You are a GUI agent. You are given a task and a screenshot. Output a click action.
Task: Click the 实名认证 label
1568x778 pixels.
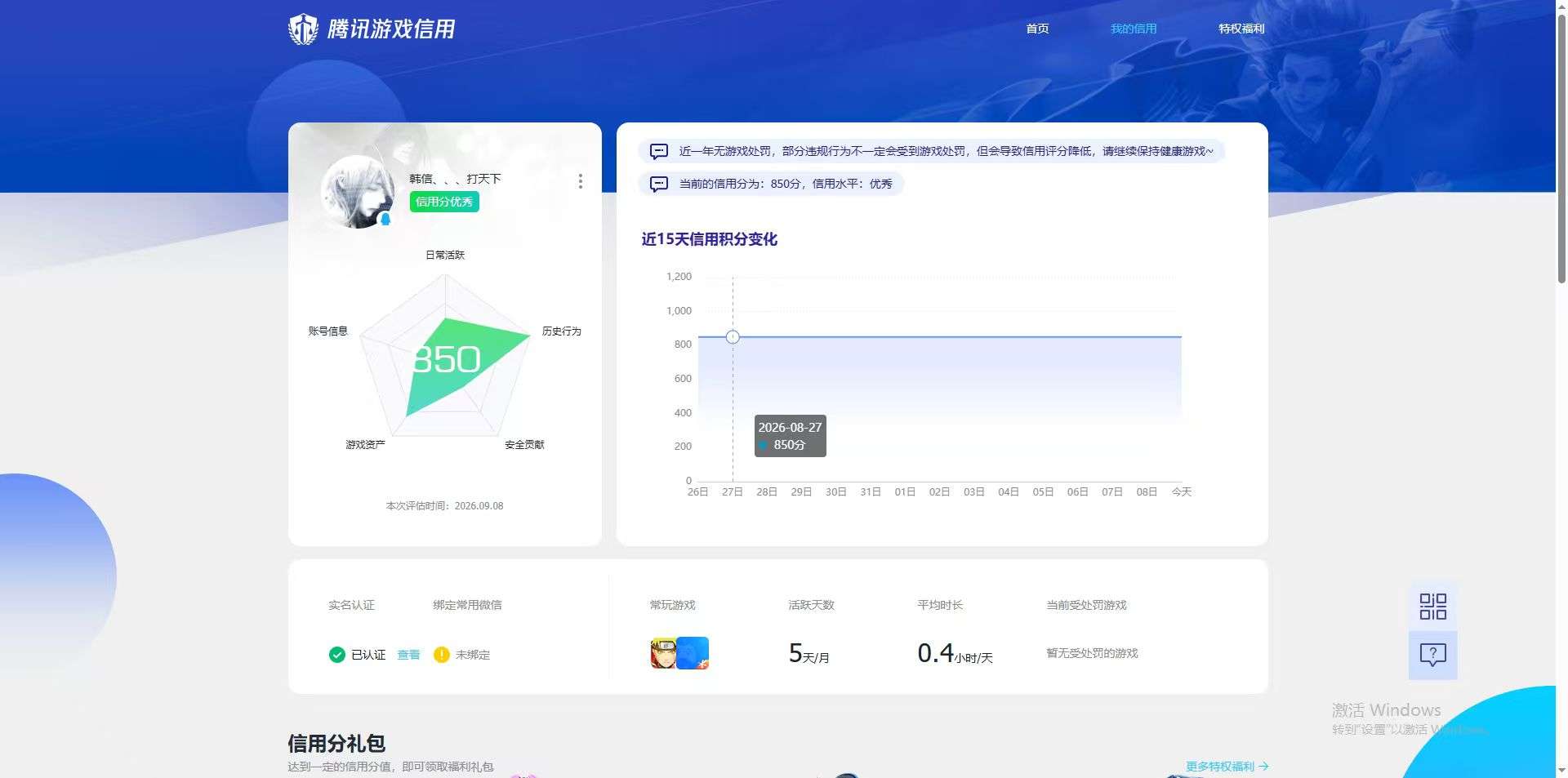tap(351, 605)
